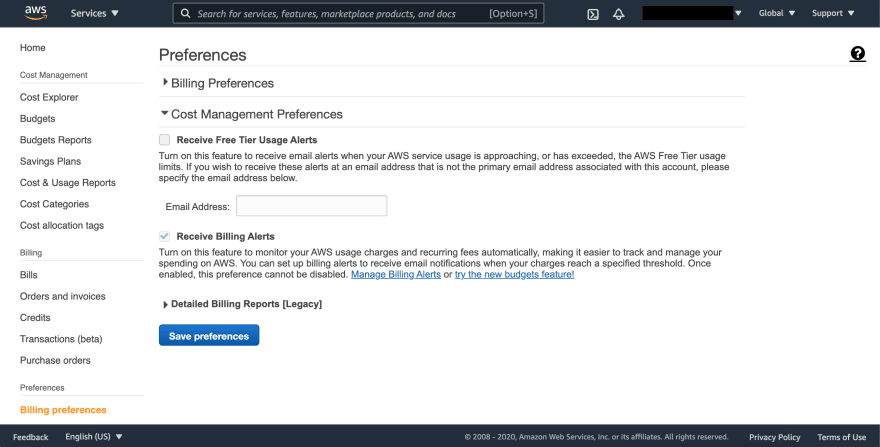Open the Privacy Policy link
Screen dimensions: 880x447
point(774,437)
